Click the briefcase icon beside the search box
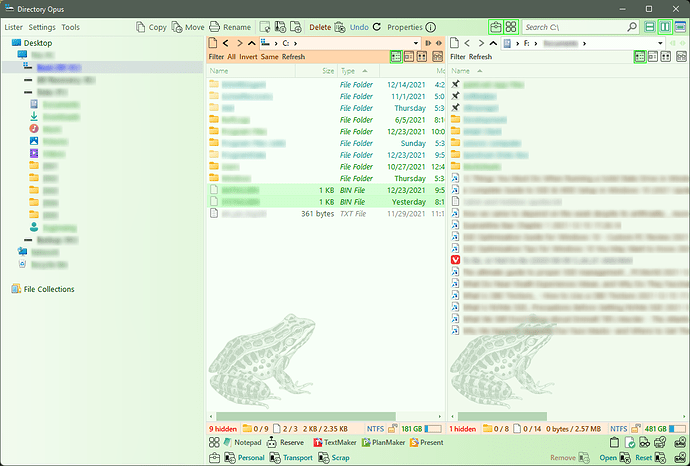This screenshot has height=466, width=690. point(495,27)
